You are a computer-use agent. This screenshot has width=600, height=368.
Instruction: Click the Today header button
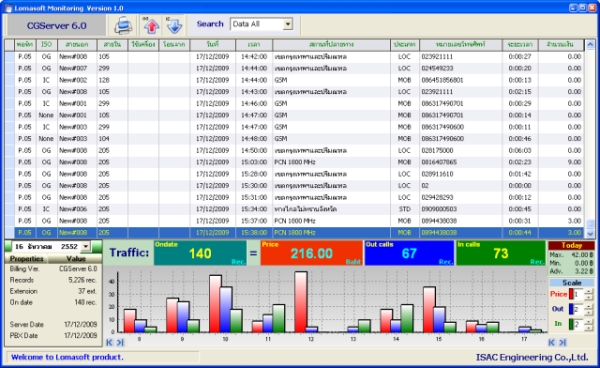[571, 246]
